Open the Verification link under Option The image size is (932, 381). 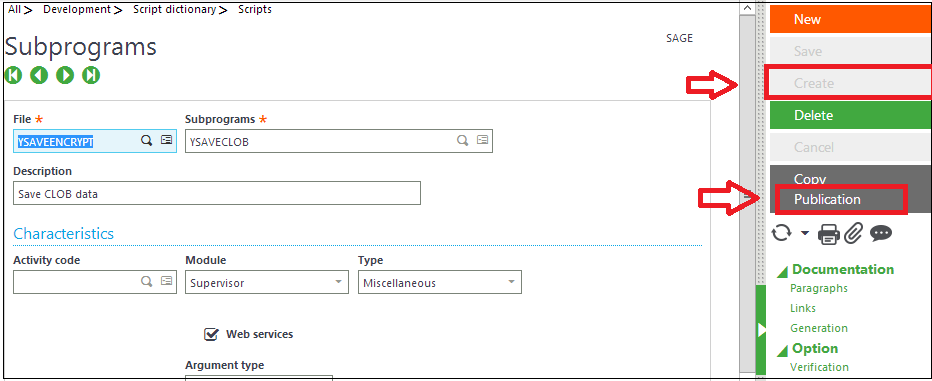click(x=819, y=367)
